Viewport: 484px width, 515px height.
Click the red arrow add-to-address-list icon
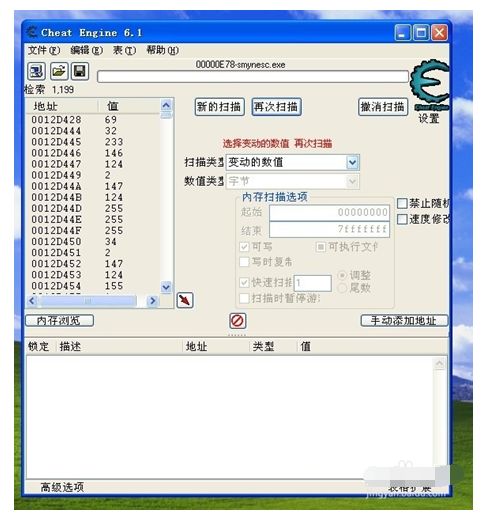[x=185, y=300]
